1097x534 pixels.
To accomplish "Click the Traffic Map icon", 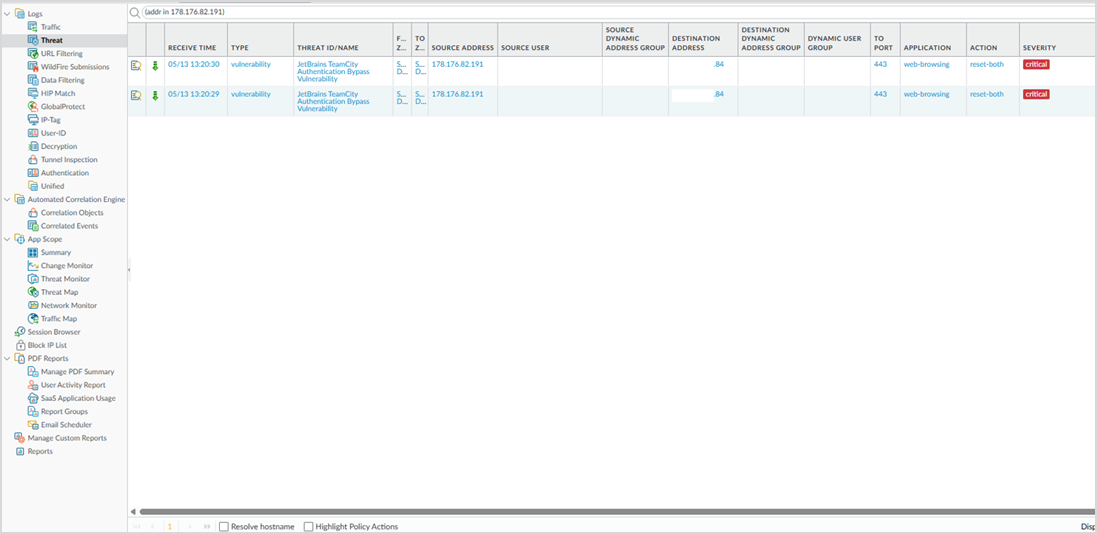I will pyautogui.click(x=33, y=318).
